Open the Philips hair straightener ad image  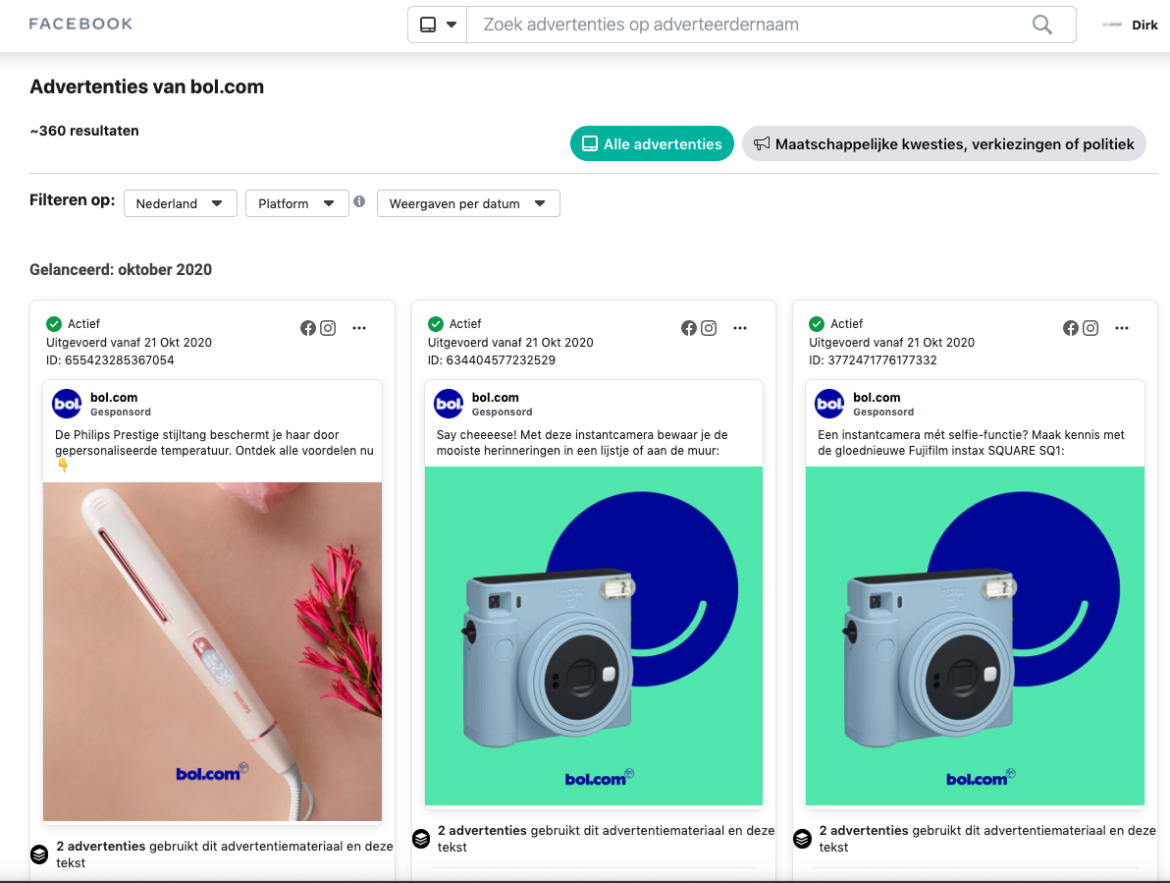coord(212,651)
